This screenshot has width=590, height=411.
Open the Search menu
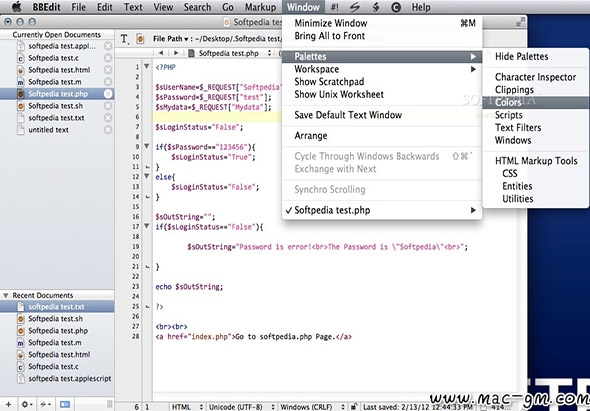tap(197, 7)
